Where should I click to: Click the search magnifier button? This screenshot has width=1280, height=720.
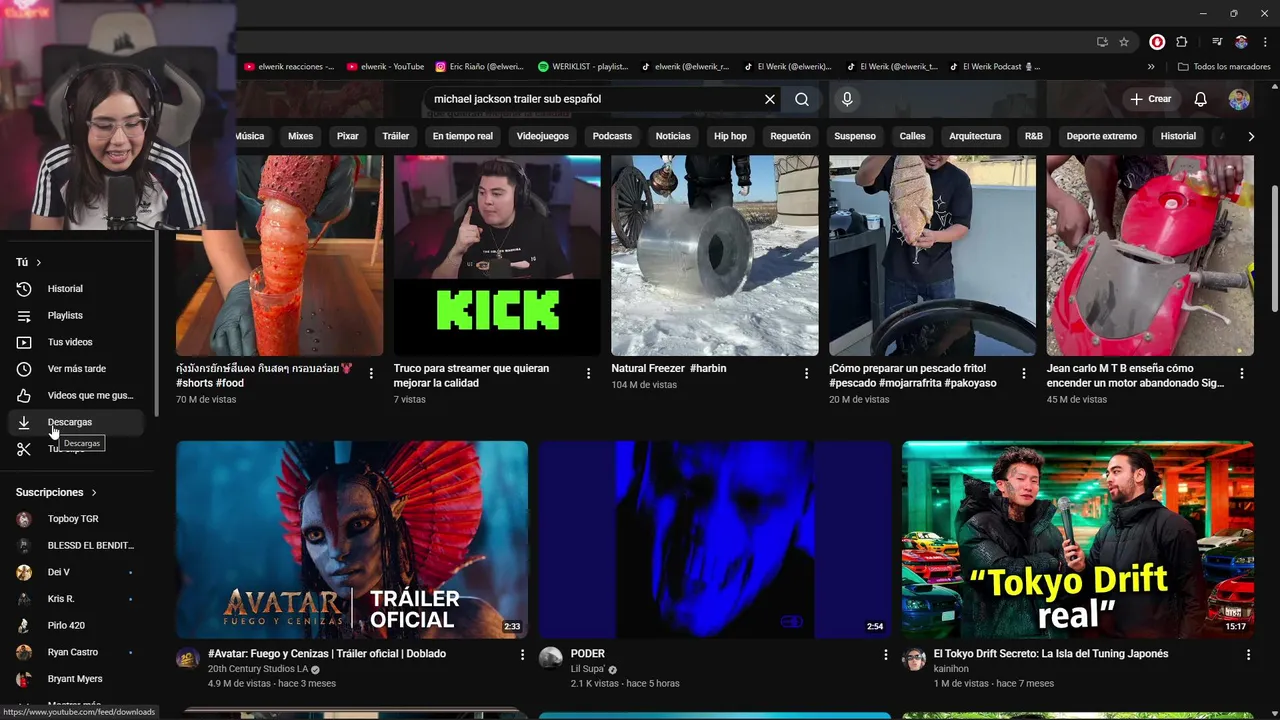802,99
